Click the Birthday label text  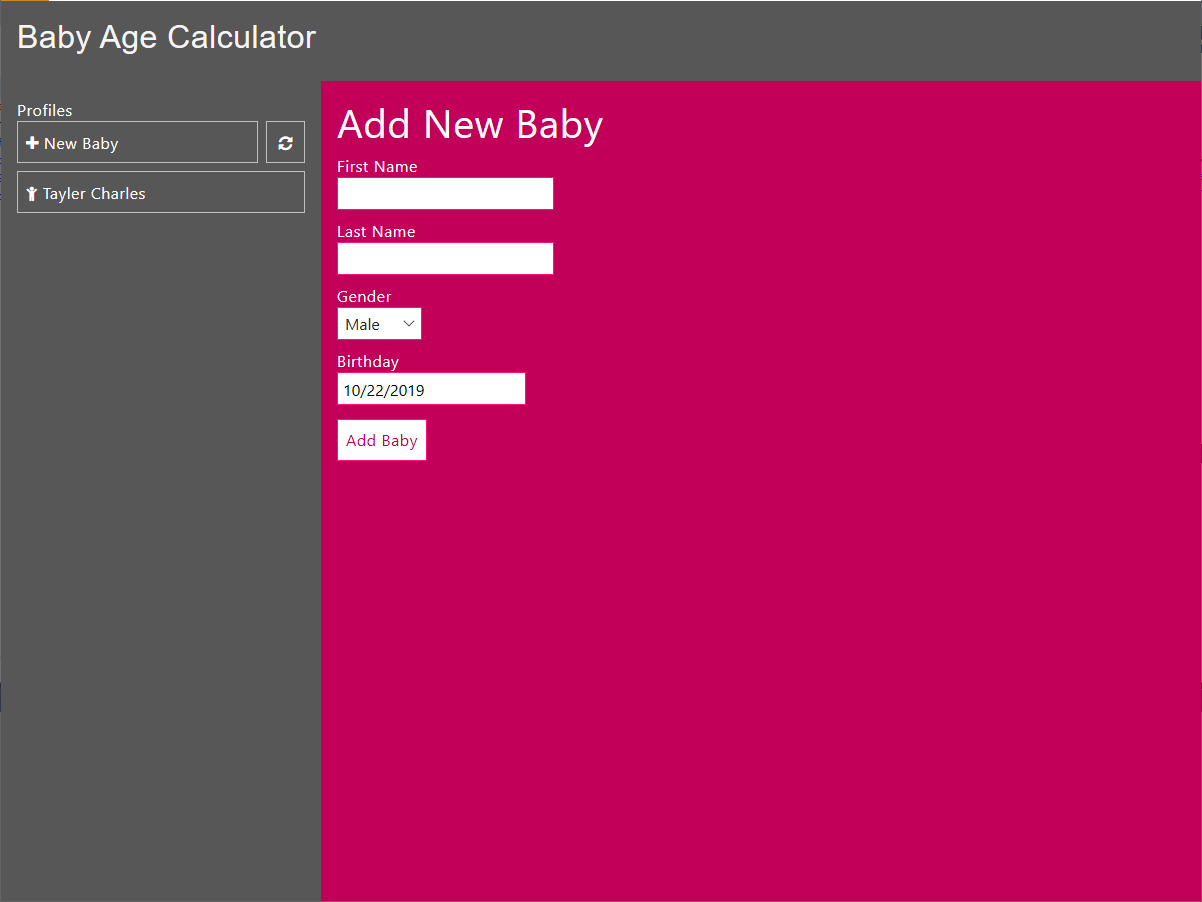click(x=368, y=362)
